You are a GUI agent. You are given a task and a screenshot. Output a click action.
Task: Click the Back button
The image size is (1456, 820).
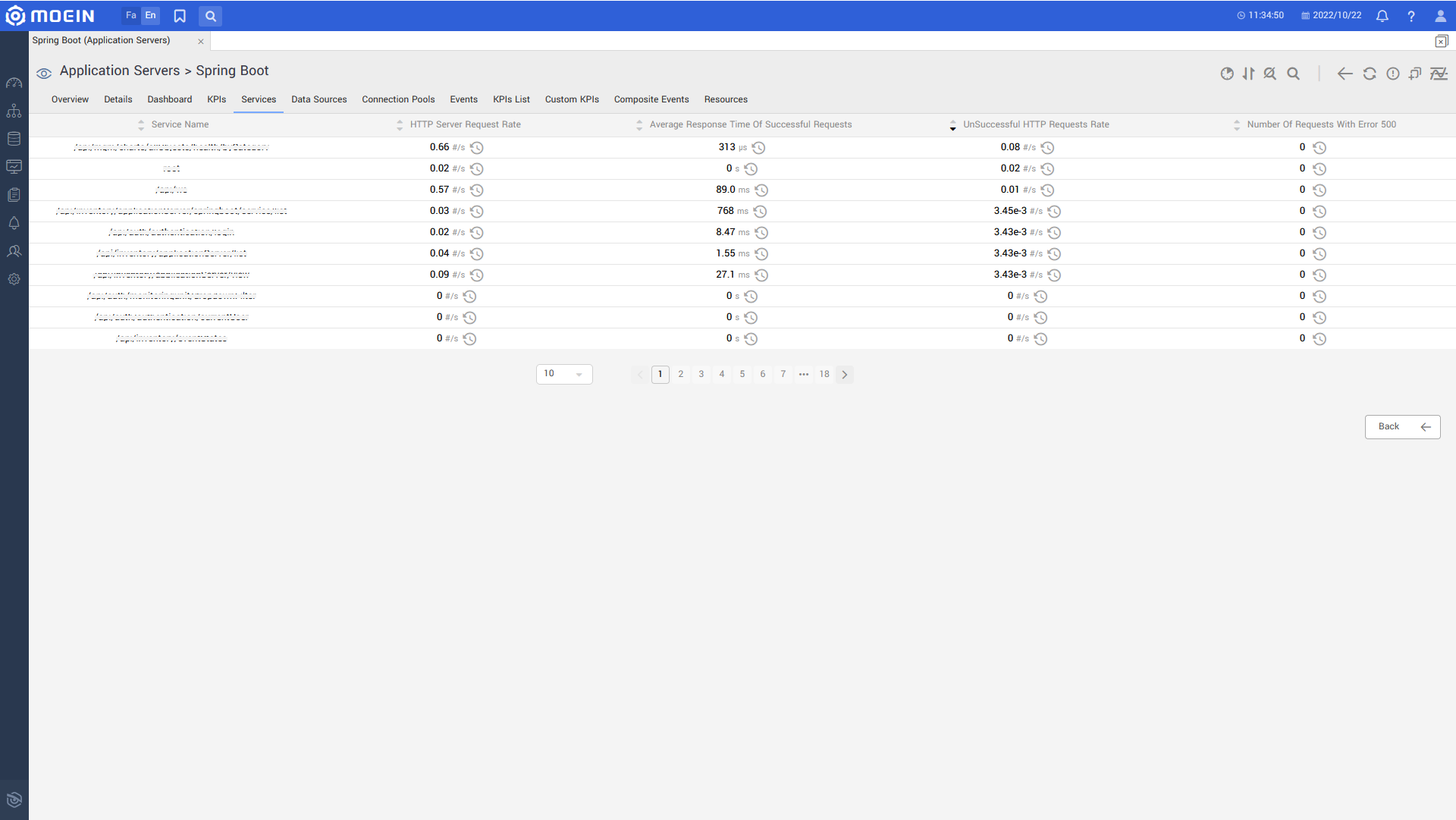click(x=1403, y=427)
